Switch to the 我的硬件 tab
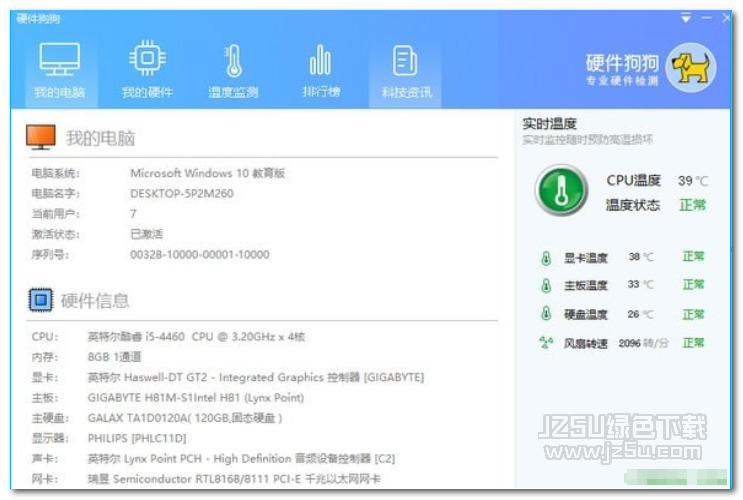 [x=147, y=70]
